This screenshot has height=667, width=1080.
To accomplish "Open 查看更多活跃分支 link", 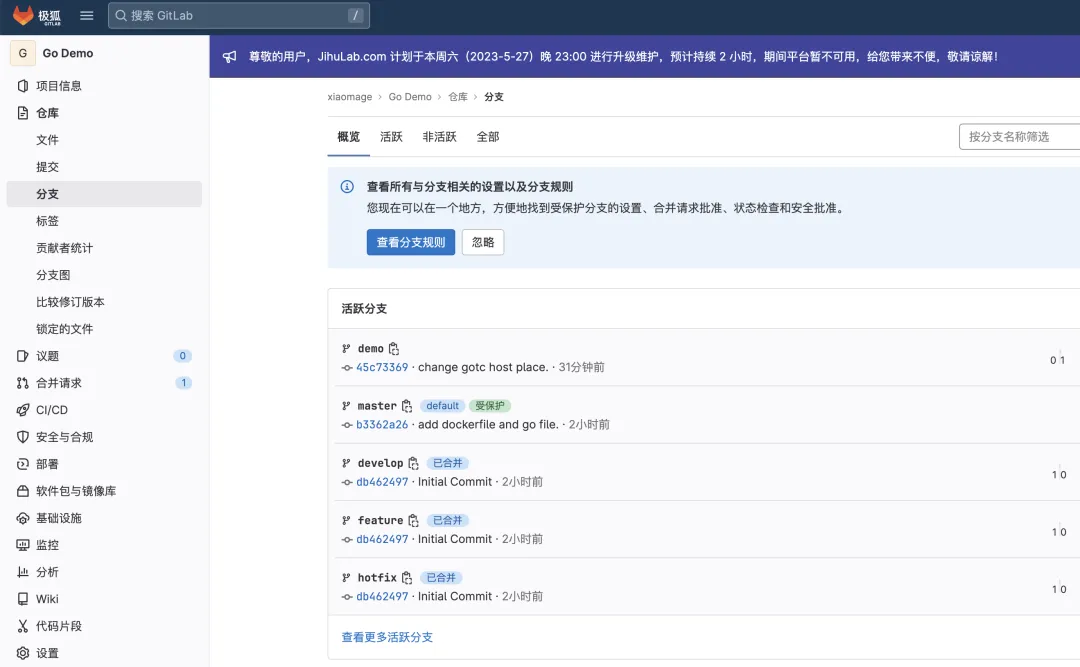I will tap(387, 637).
